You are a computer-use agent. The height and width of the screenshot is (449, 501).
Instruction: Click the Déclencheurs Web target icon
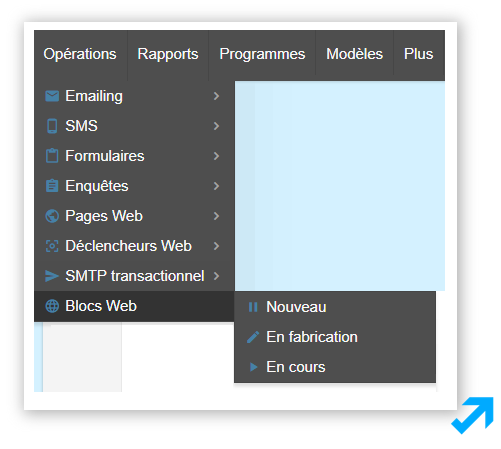pyautogui.click(x=52, y=246)
